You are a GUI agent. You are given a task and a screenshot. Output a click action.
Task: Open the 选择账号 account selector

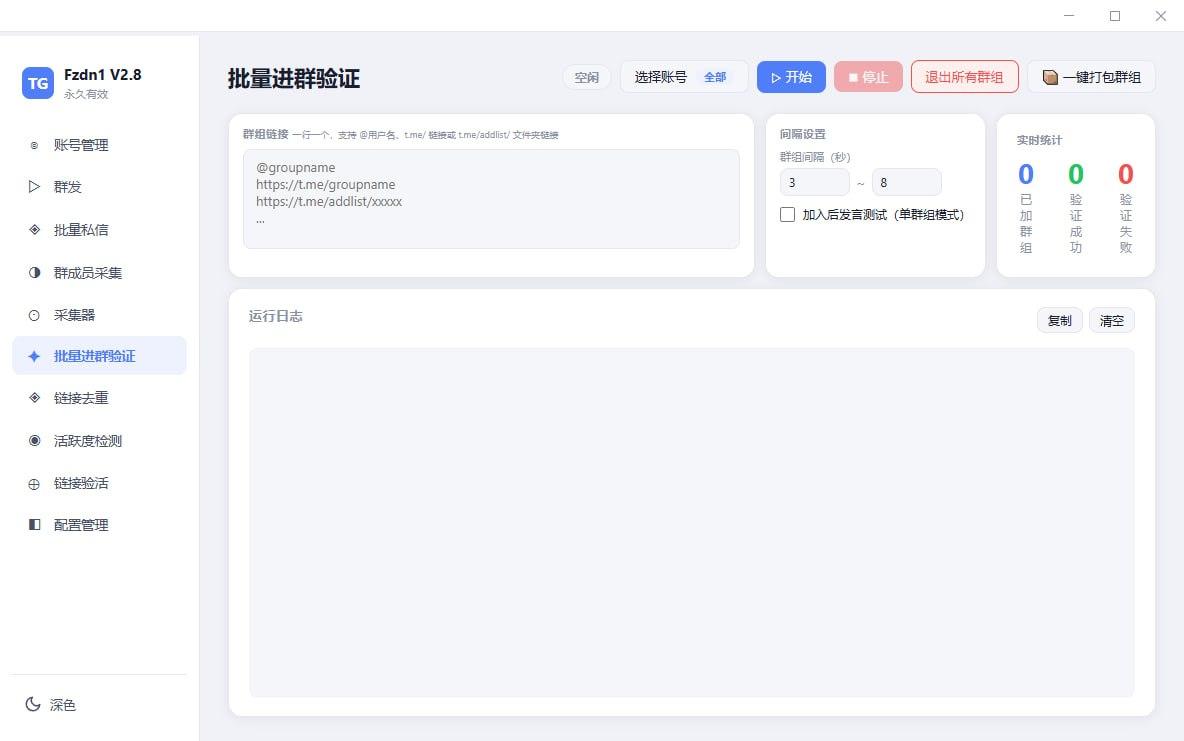pos(685,76)
